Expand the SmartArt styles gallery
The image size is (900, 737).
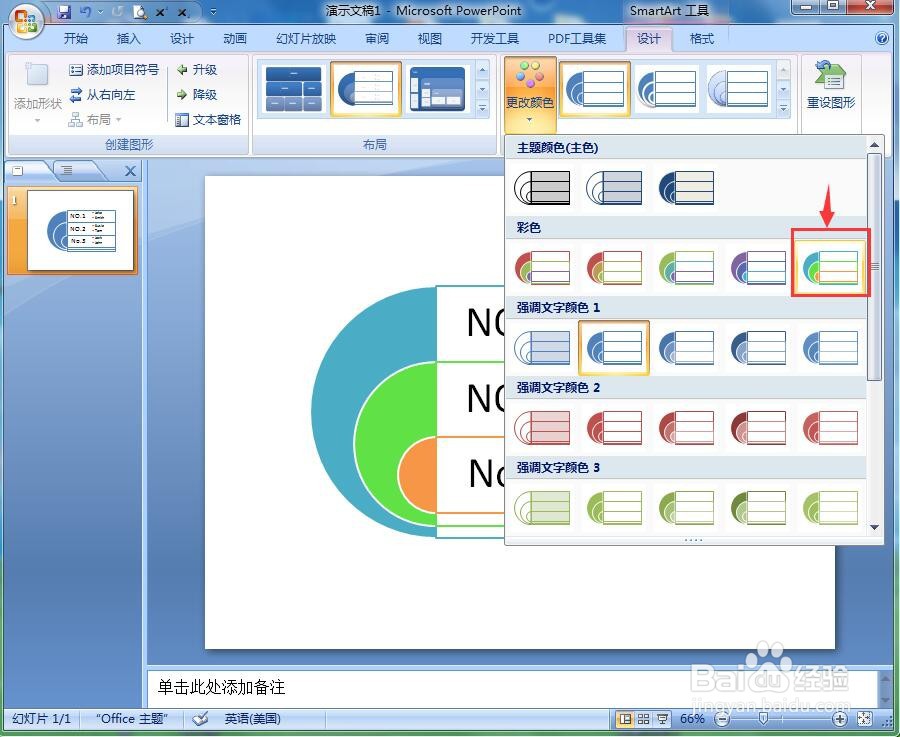783,108
